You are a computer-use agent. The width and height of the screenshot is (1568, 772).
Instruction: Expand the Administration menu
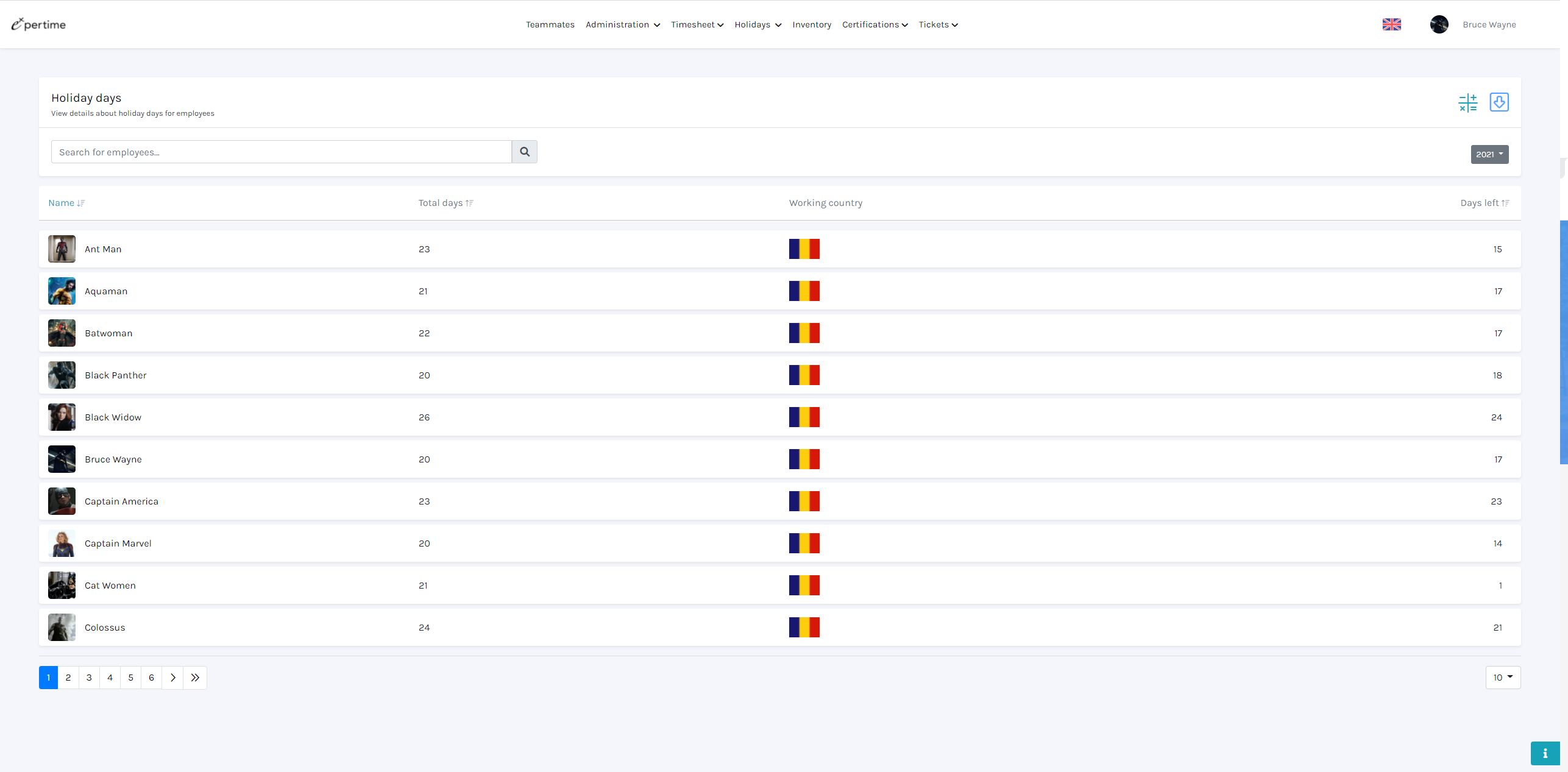coord(622,24)
